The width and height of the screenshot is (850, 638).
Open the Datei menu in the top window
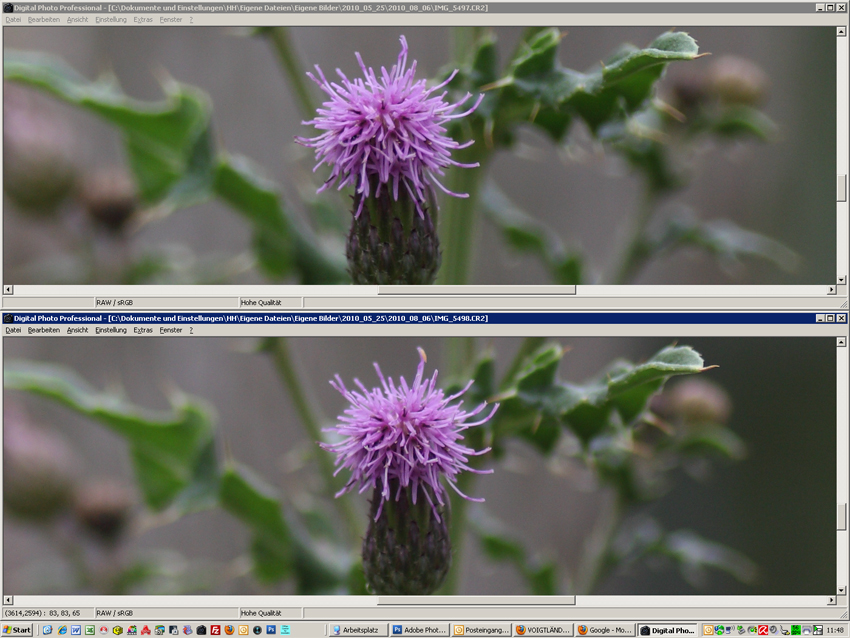(13, 19)
